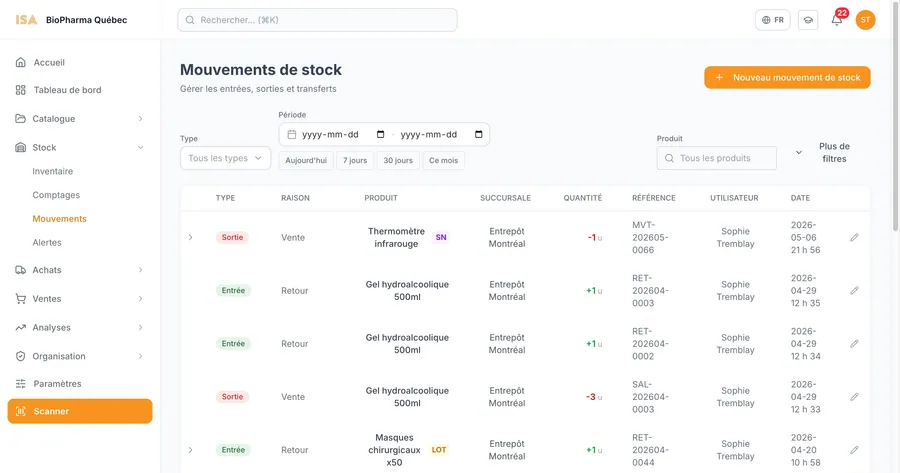The height and width of the screenshot is (473, 900).
Task: Click the Stock warehouse icon
Action: (x=21, y=148)
